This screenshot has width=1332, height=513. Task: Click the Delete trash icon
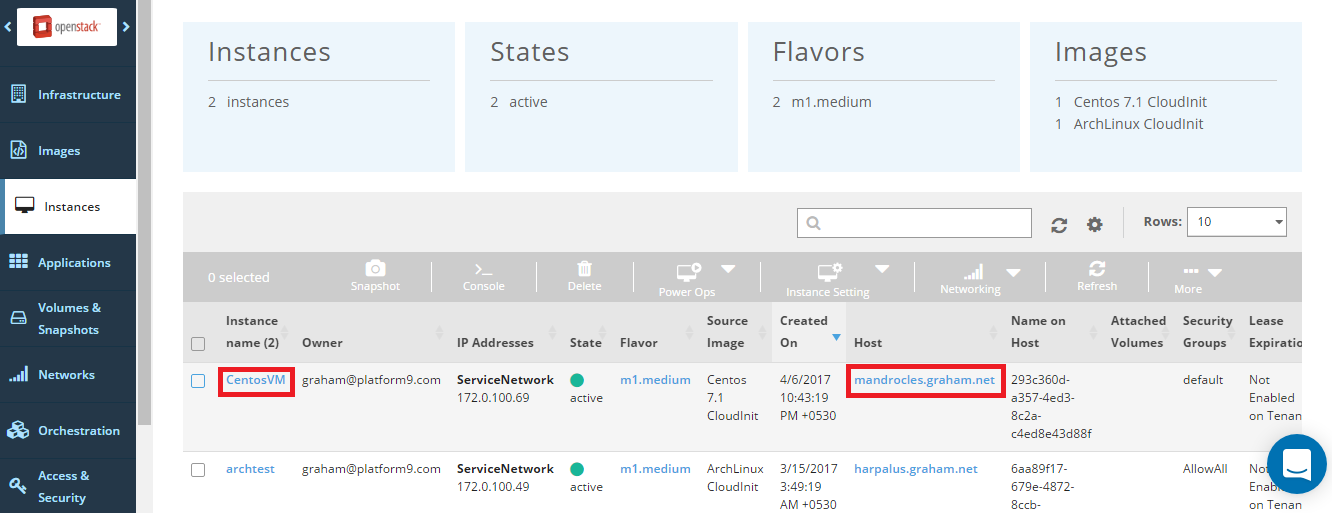pos(585,269)
